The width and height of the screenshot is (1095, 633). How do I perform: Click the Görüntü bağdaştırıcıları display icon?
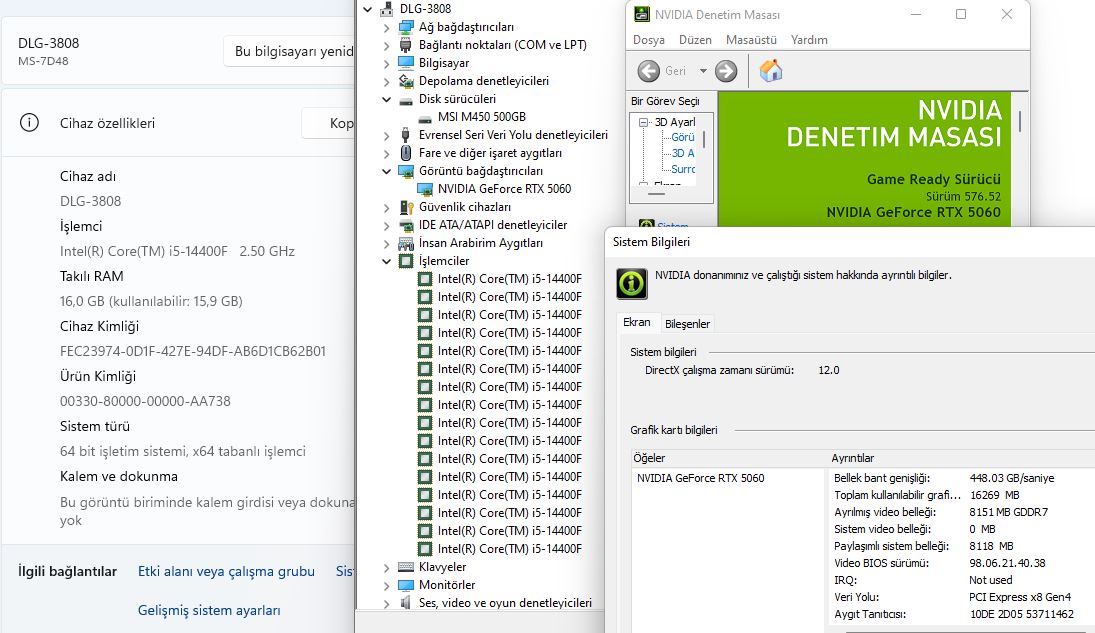click(406, 171)
